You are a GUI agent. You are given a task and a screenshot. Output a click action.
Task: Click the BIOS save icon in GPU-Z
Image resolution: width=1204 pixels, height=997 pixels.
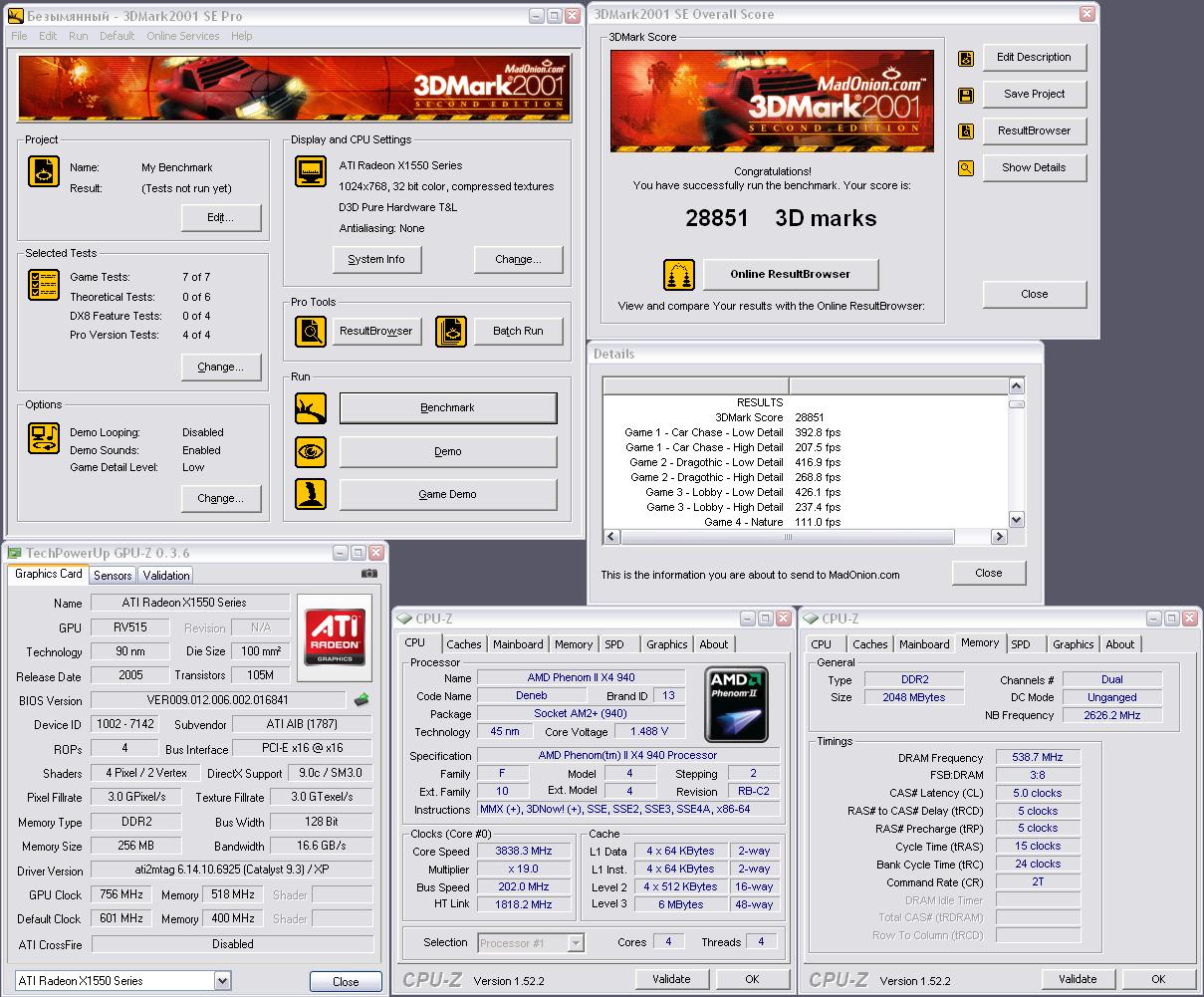[x=361, y=699]
